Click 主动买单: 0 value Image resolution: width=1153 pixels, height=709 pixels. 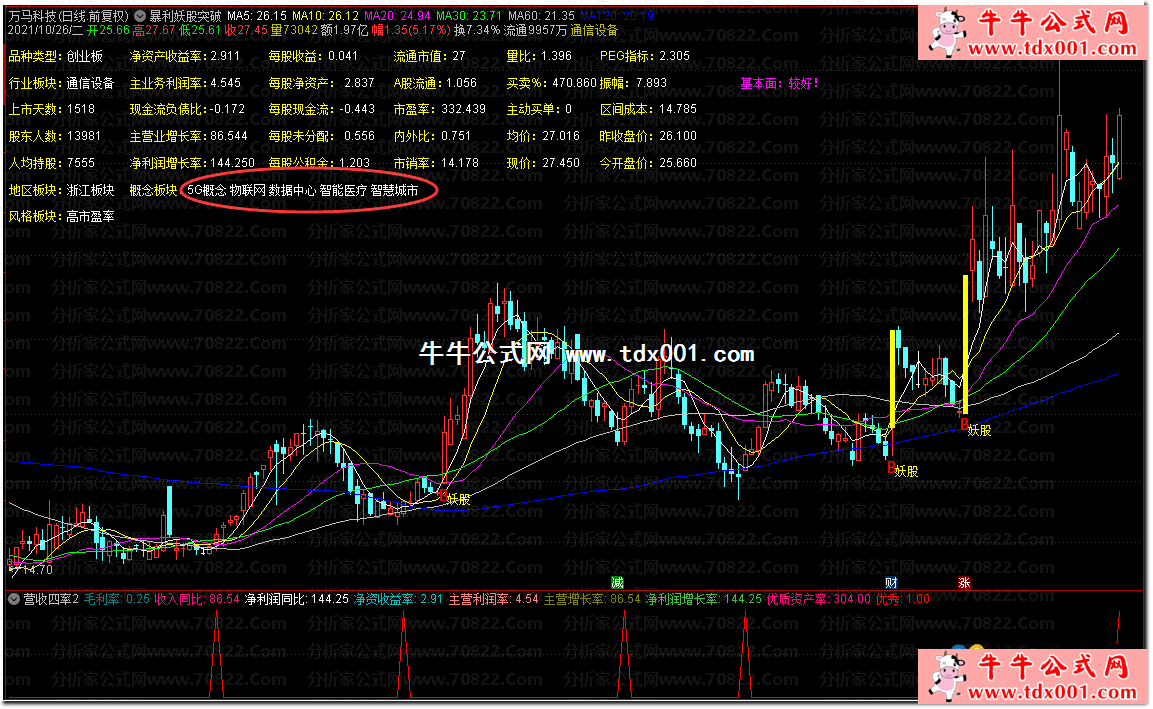pos(539,109)
